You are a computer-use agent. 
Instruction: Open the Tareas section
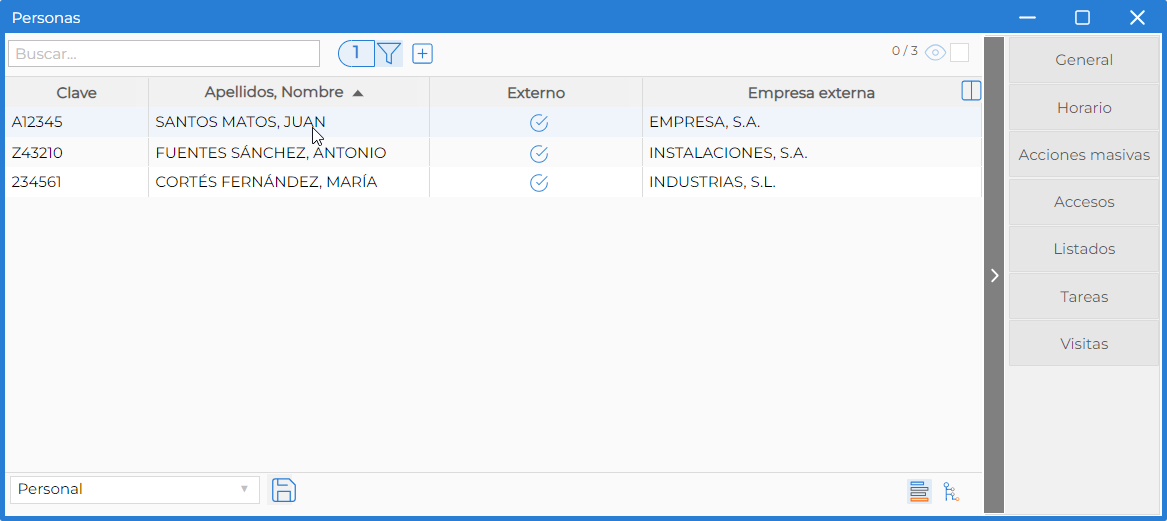pos(1084,296)
